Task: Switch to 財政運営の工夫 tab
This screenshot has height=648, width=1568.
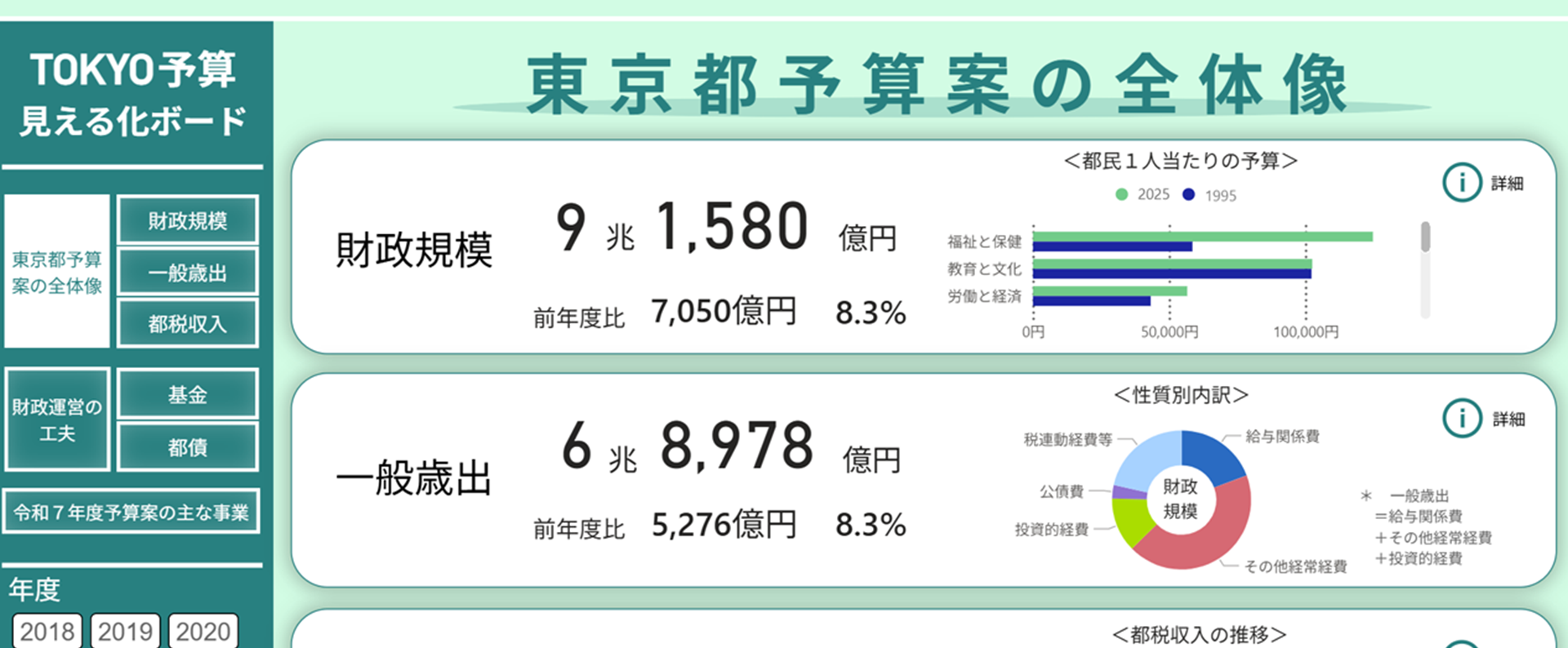Action: (x=57, y=419)
